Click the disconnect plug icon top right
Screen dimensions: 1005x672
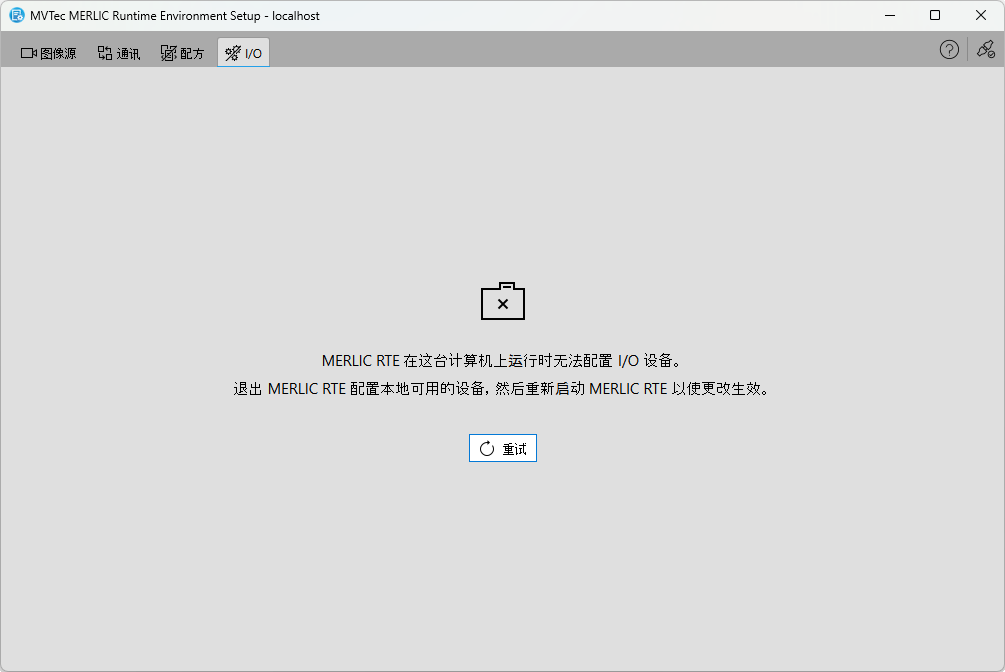pyautogui.click(x=986, y=49)
